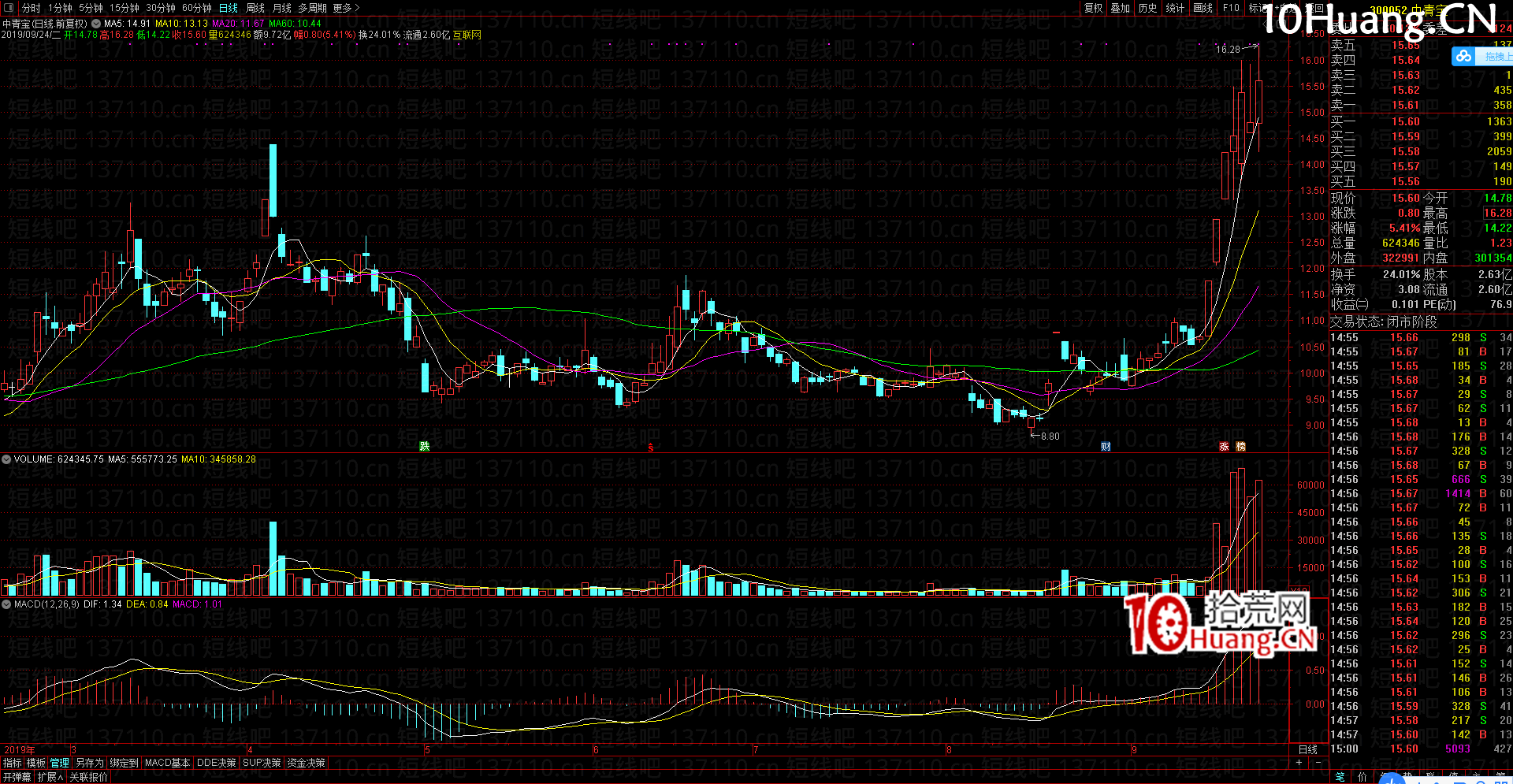The height and width of the screenshot is (784, 1513).
Task: Expand the VOLUME indicator settings arrow
Action: [6, 459]
